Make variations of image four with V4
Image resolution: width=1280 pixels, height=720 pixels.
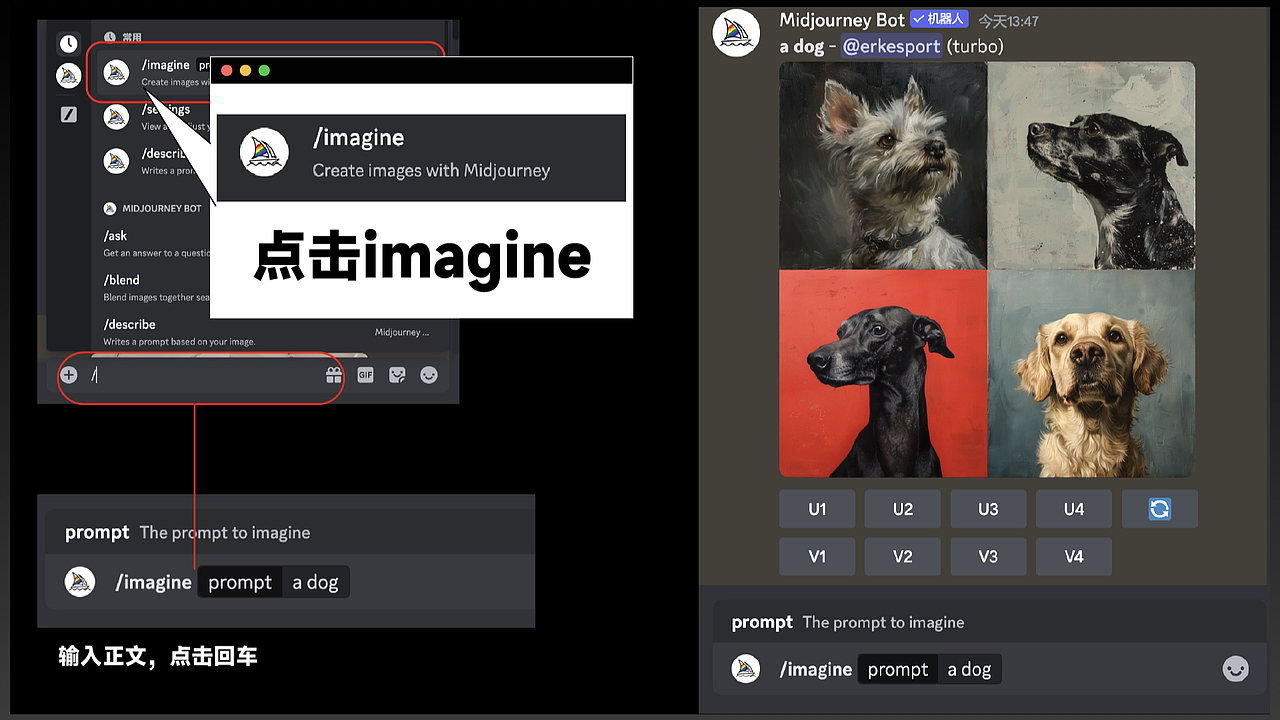coord(1074,556)
